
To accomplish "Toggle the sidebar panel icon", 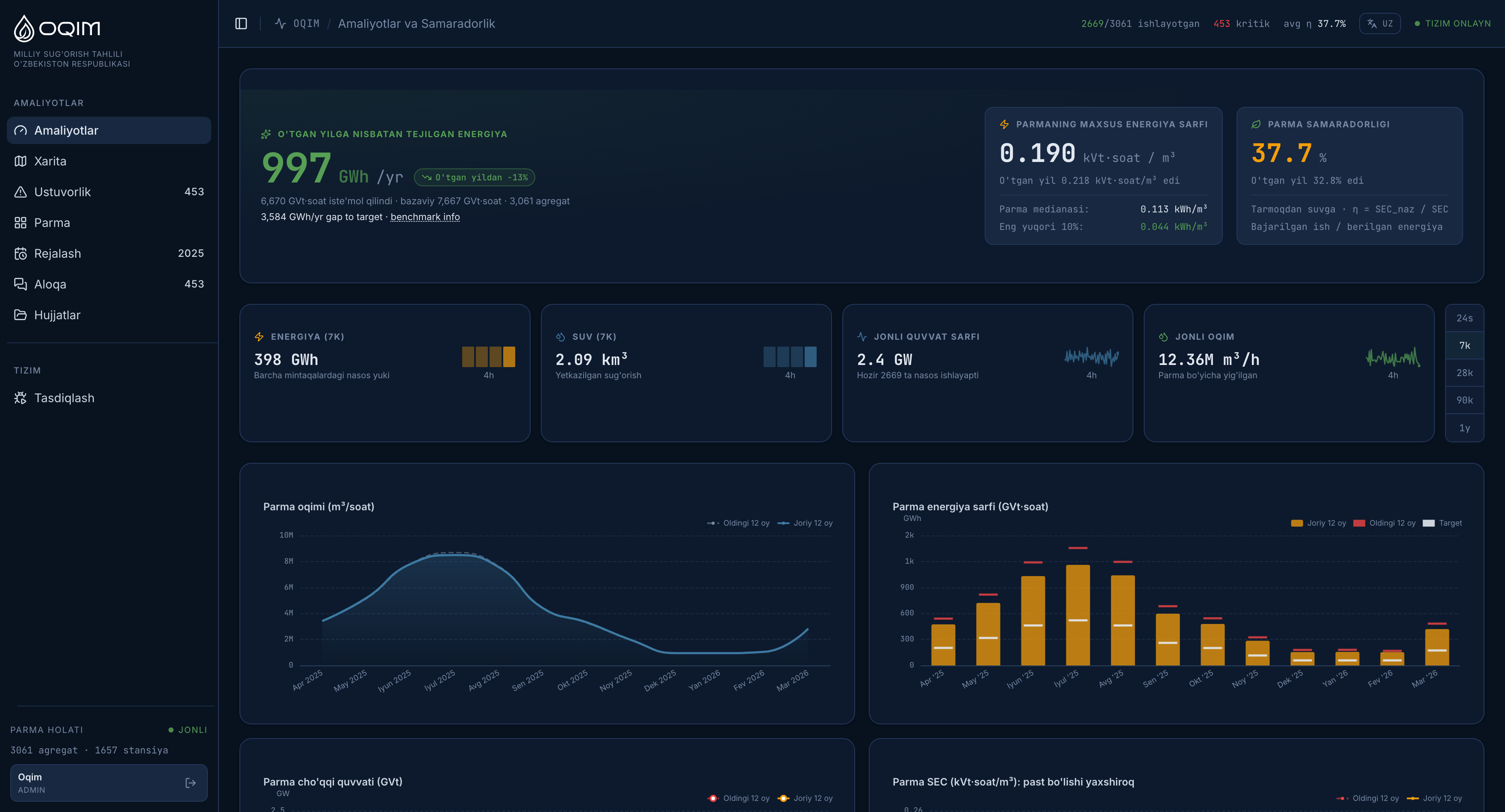I will point(241,24).
